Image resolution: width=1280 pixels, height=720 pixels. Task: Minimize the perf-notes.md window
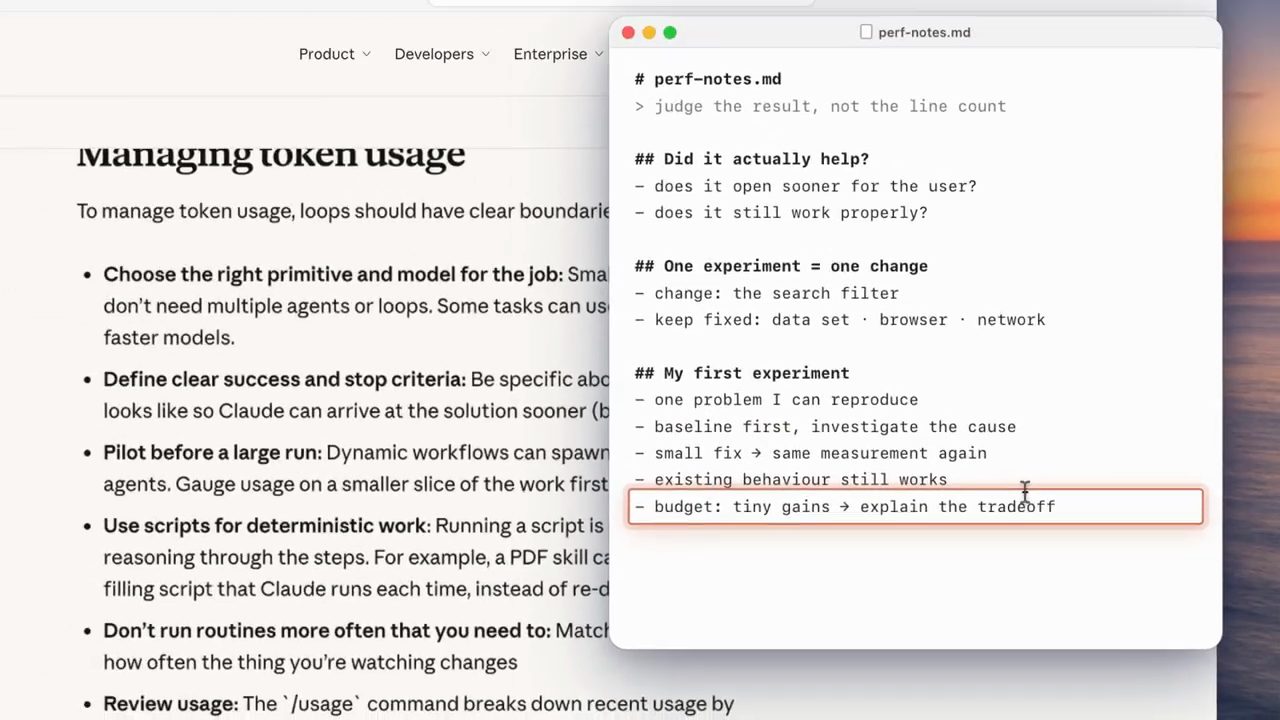point(649,33)
